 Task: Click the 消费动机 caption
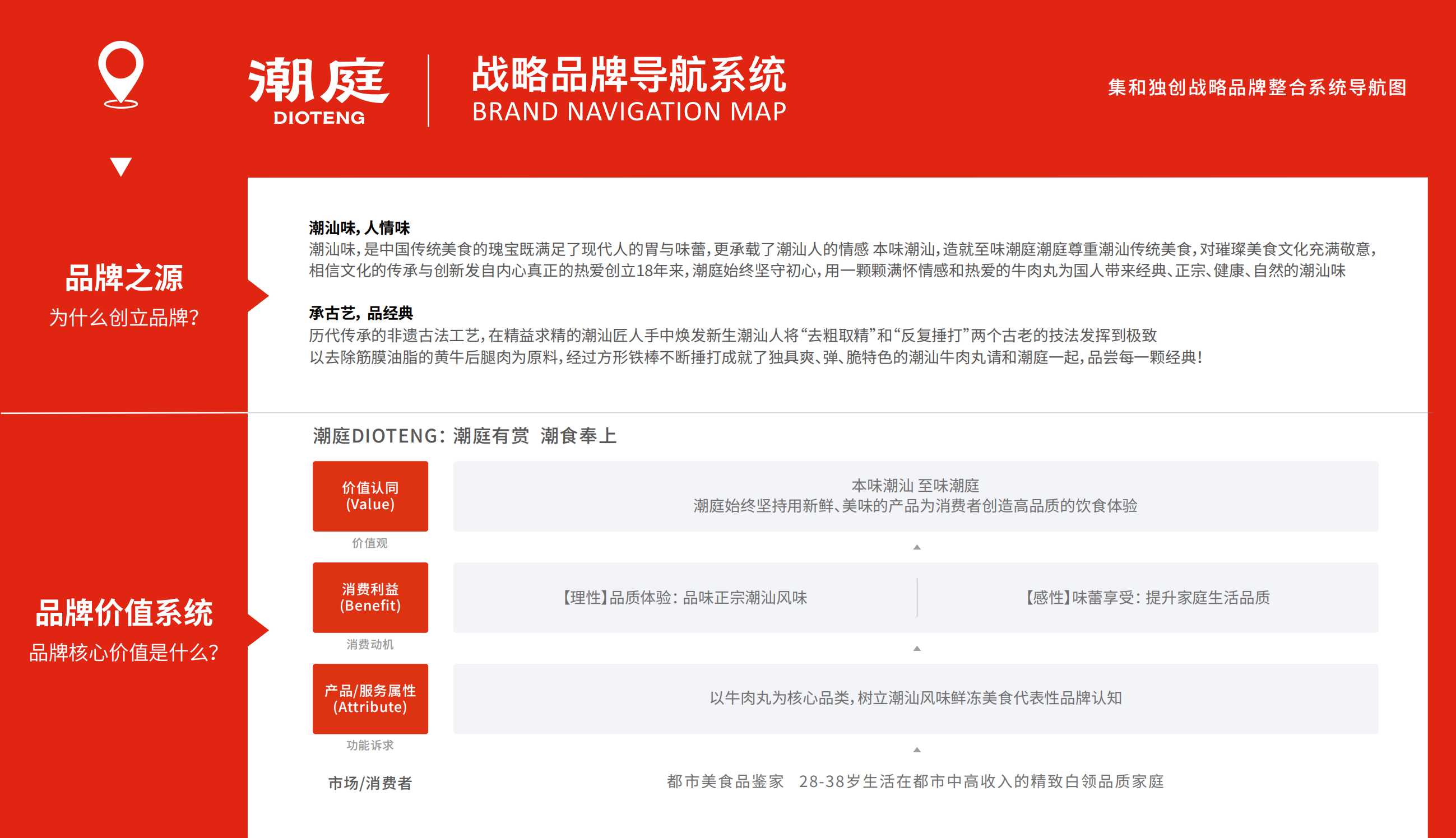[370, 644]
